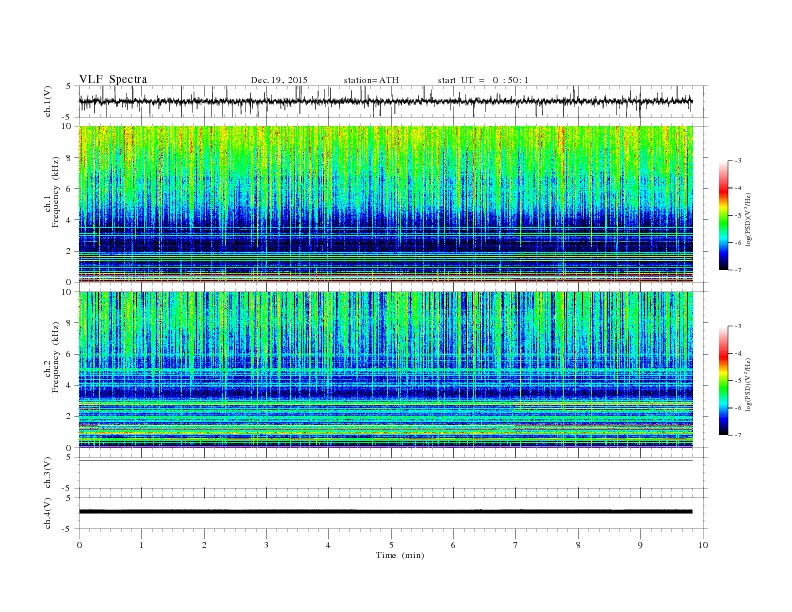792x612 pixels.
Task: Click the ch.1 PSD color bar
Action: tap(723, 215)
